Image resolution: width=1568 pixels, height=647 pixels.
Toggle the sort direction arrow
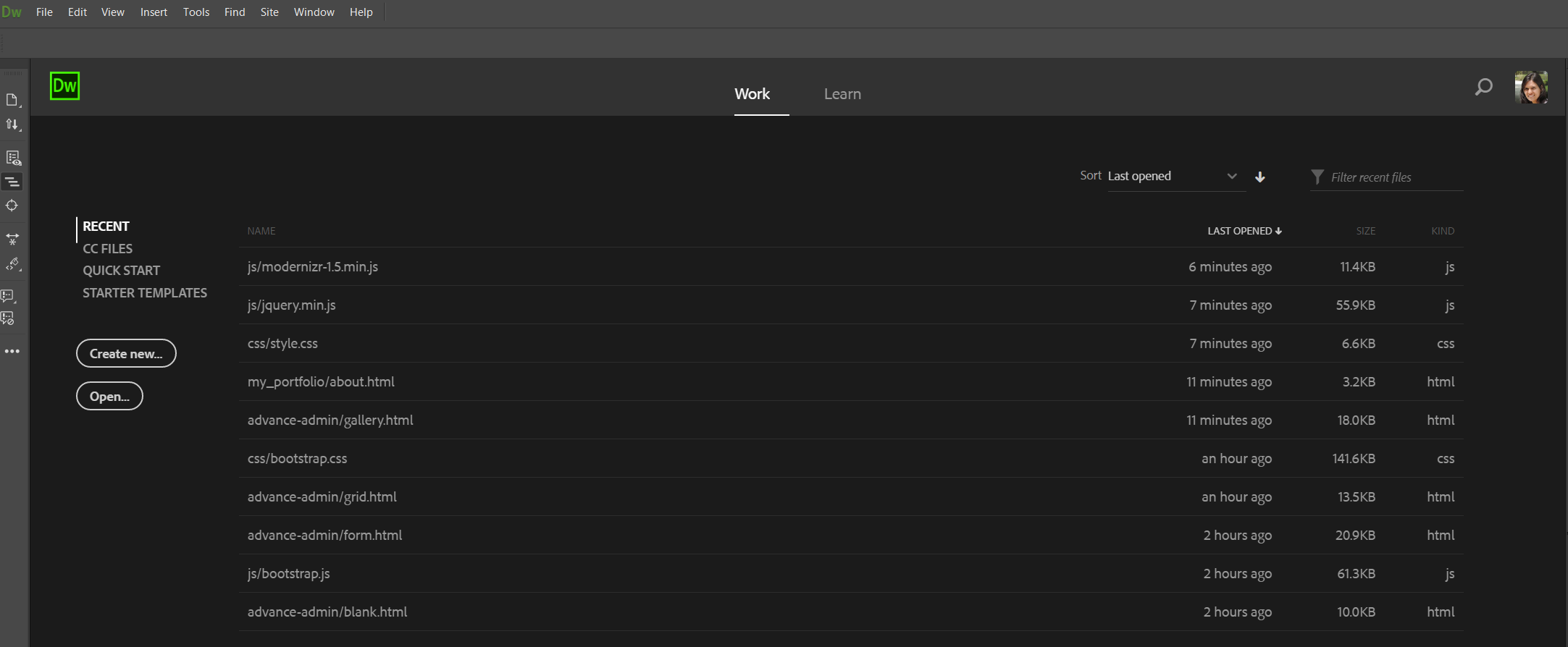[1260, 177]
